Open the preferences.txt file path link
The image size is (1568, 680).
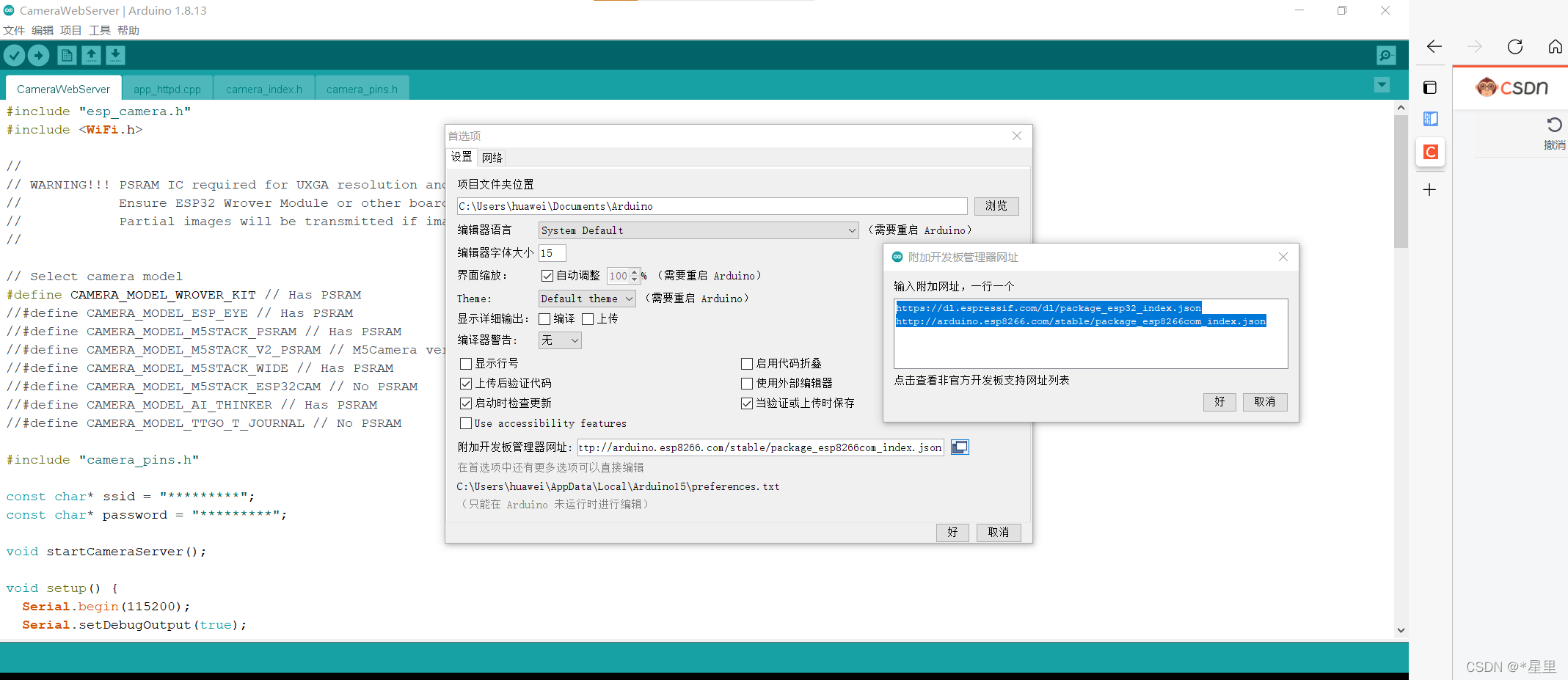click(618, 487)
